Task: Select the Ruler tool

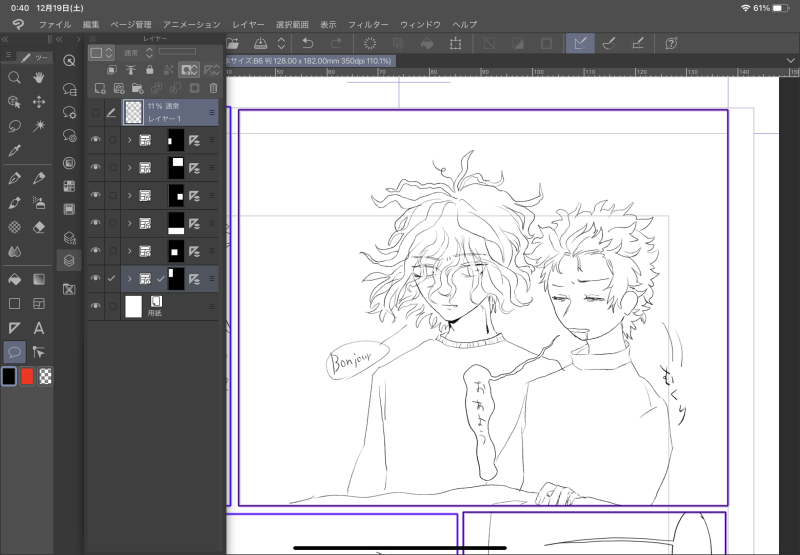Action: (x=14, y=328)
